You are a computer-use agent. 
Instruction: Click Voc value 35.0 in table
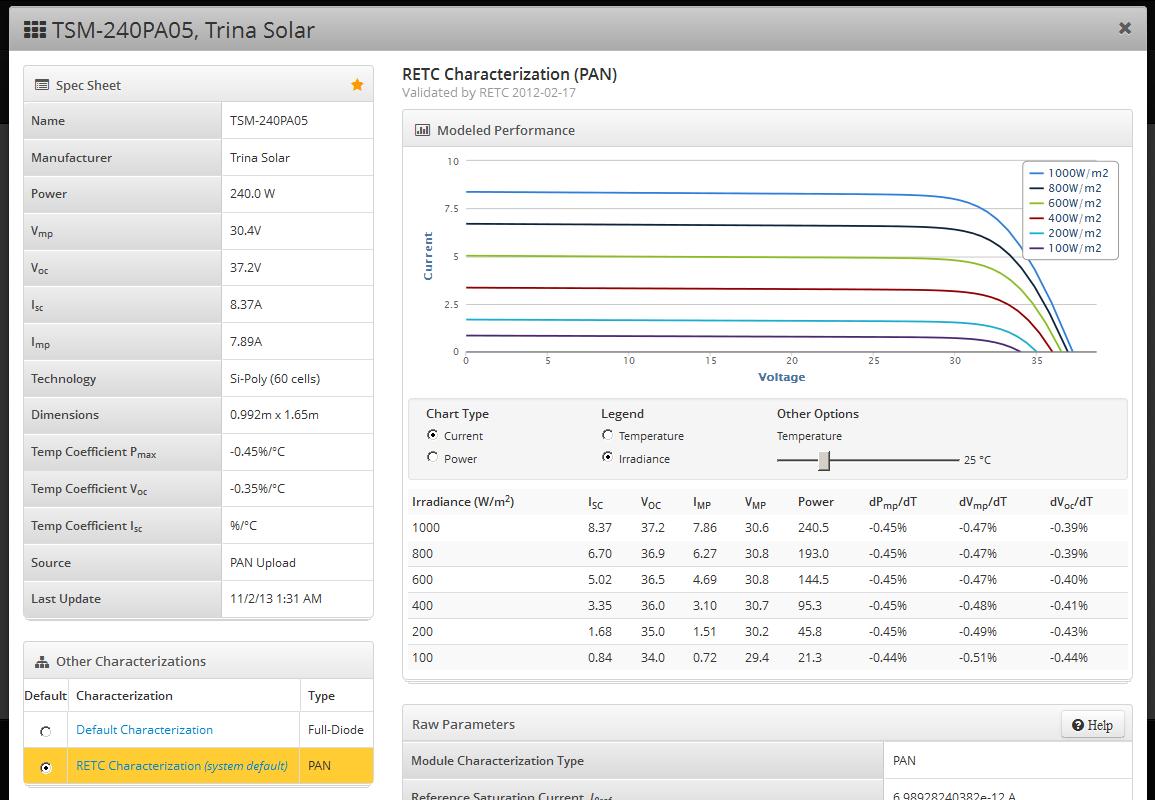[x=653, y=631]
